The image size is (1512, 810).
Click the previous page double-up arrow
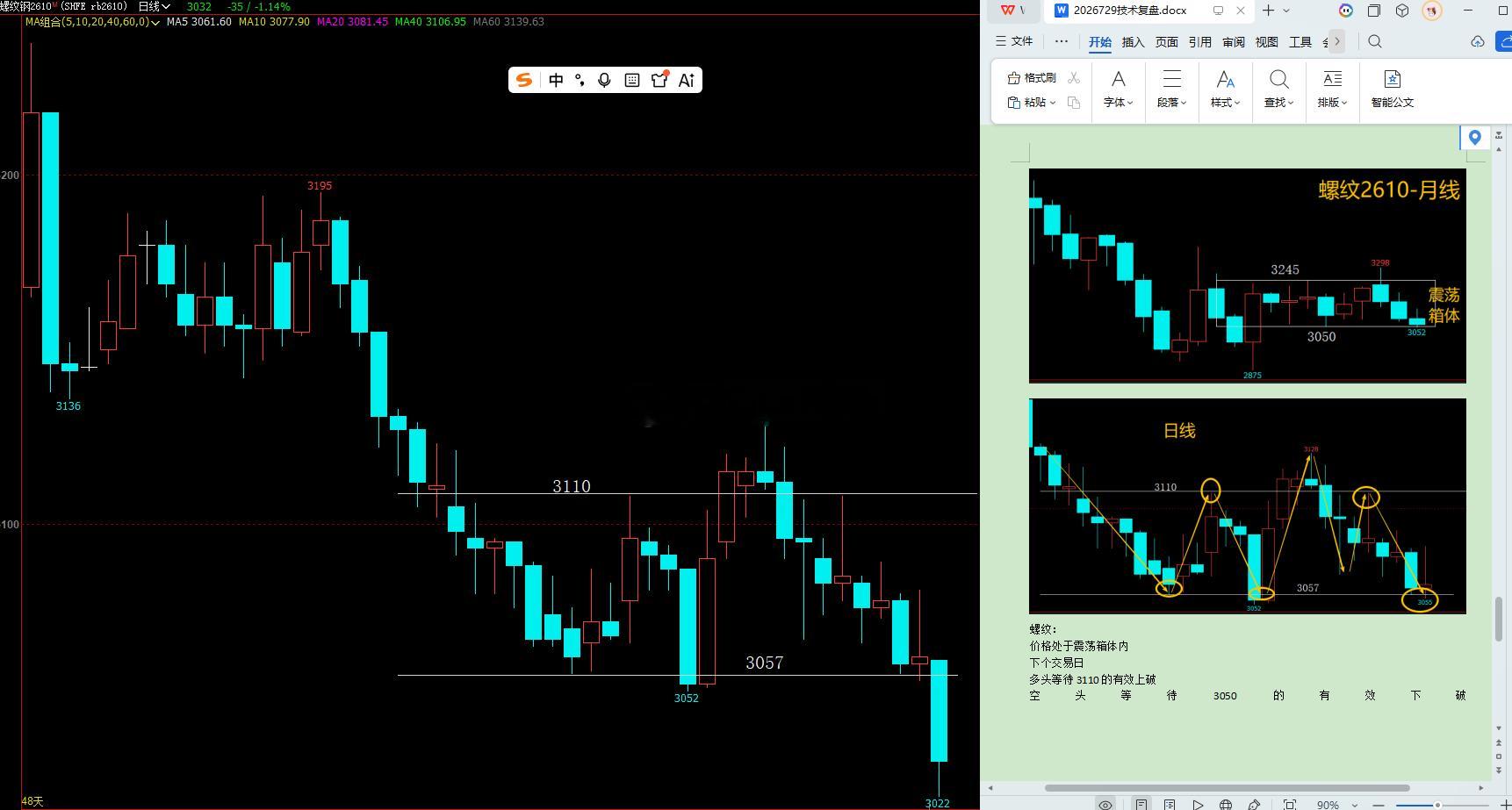[x=1499, y=744]
